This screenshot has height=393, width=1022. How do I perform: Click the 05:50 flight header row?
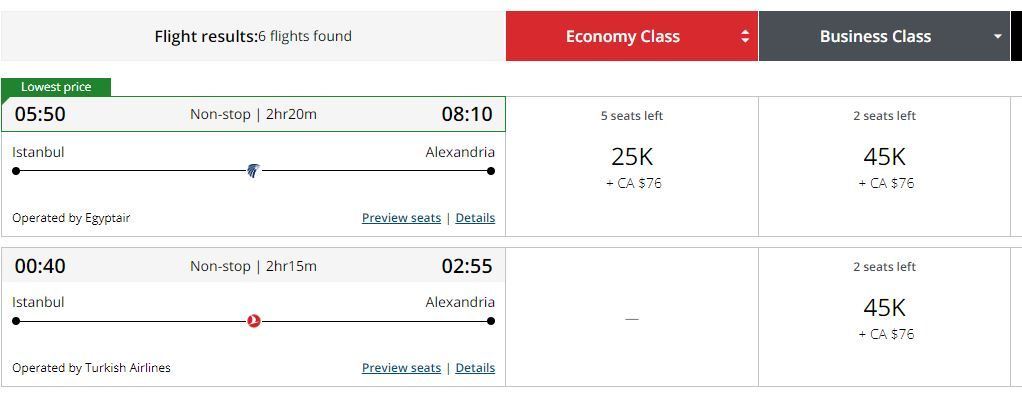click(253, 114)
